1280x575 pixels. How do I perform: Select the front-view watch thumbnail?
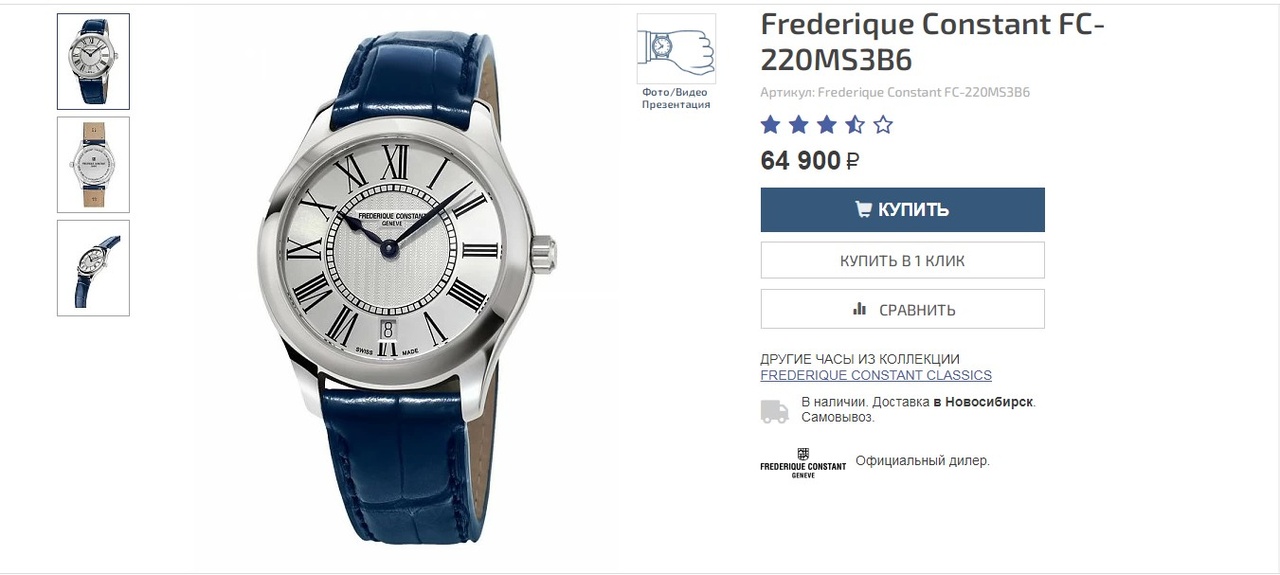point(93,61)
